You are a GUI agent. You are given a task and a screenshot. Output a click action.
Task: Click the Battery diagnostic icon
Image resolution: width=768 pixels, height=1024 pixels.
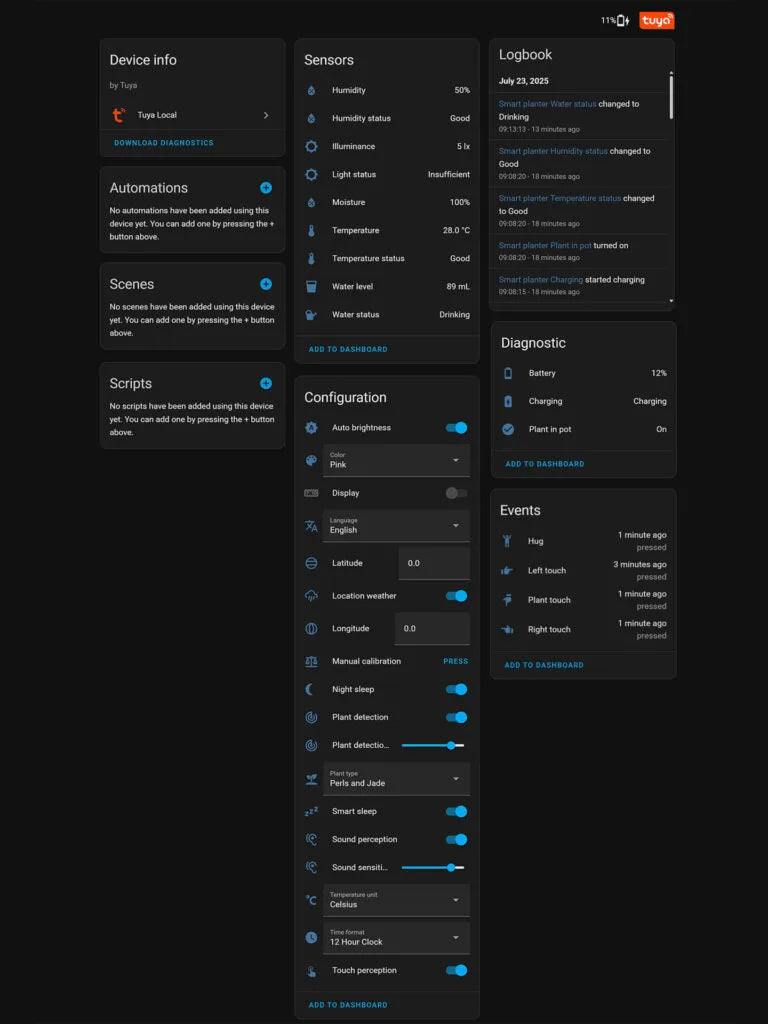tap(508, 373)
